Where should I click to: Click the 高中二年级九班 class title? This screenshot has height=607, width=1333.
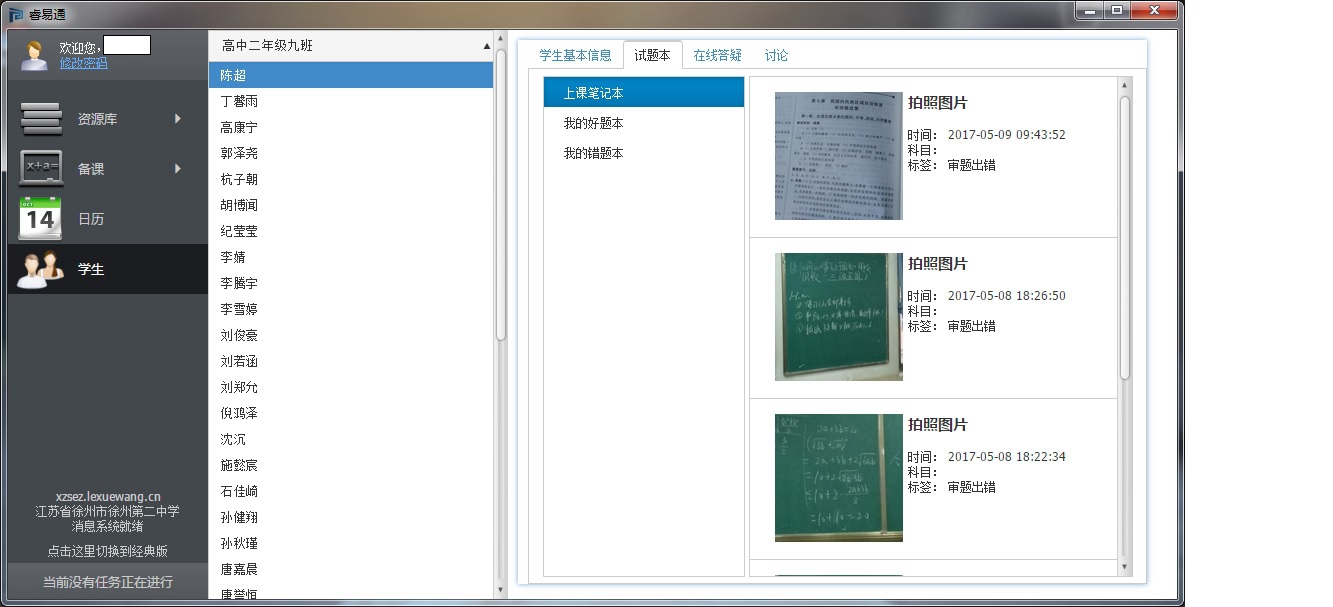point(267,46)
